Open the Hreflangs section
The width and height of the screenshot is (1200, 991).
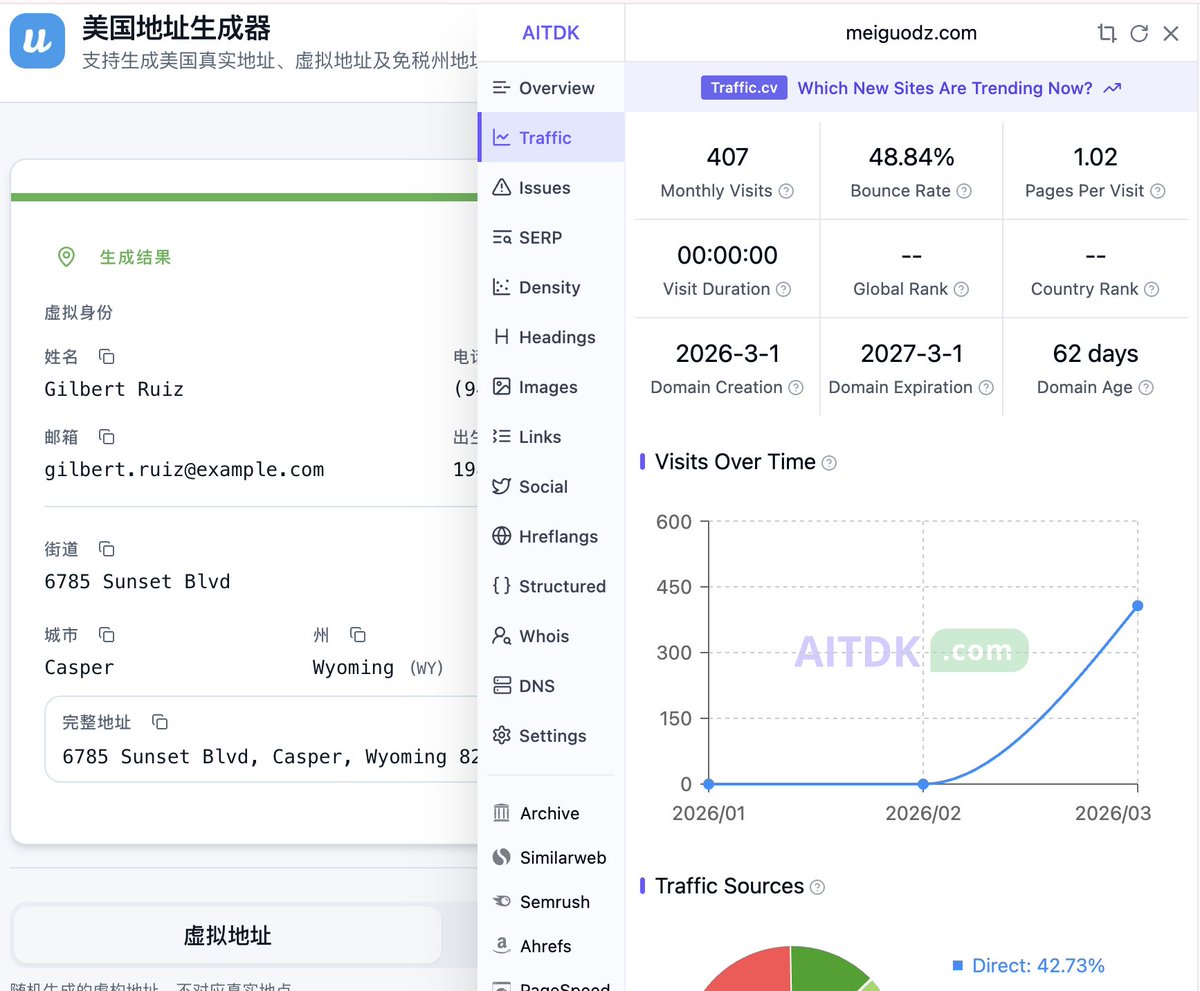click(551, 537)
